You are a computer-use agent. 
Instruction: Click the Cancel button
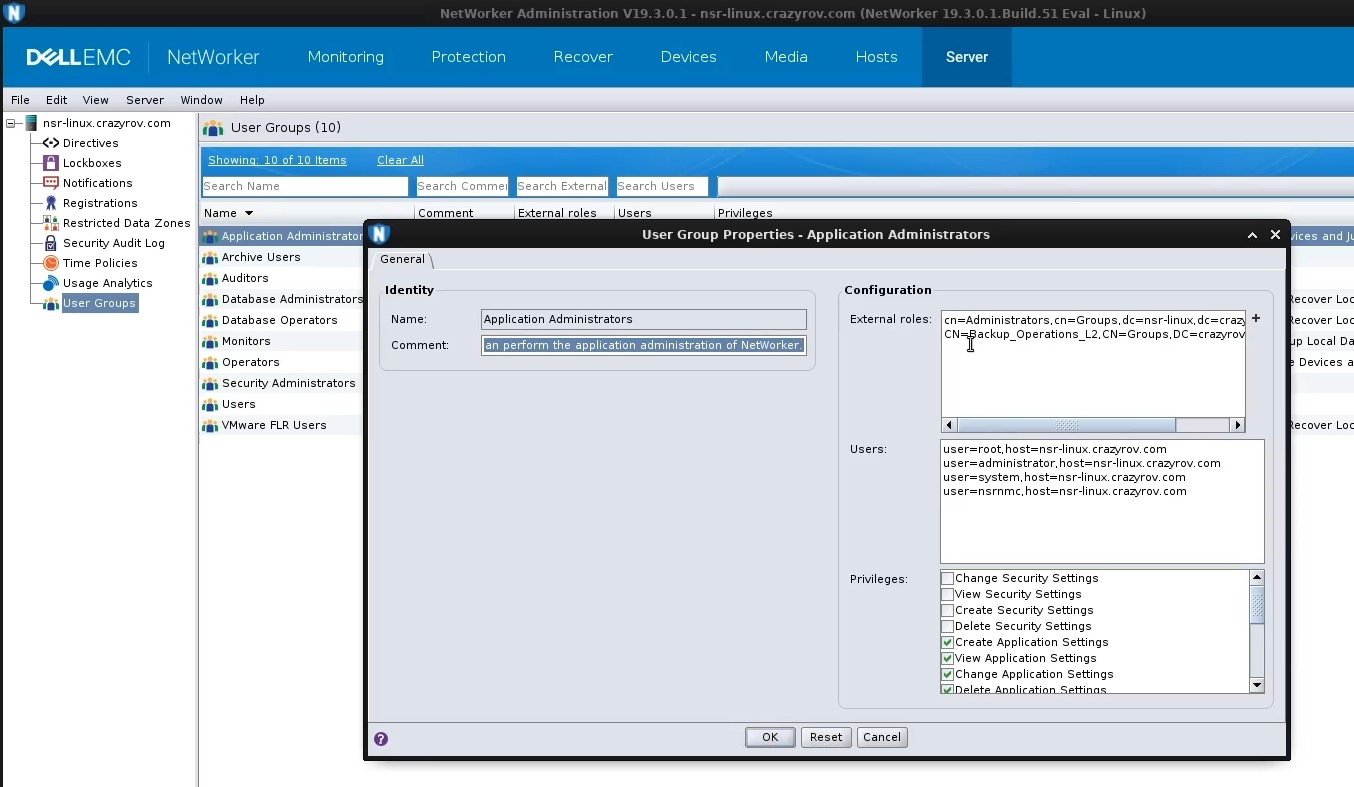[x=882, y=737]
